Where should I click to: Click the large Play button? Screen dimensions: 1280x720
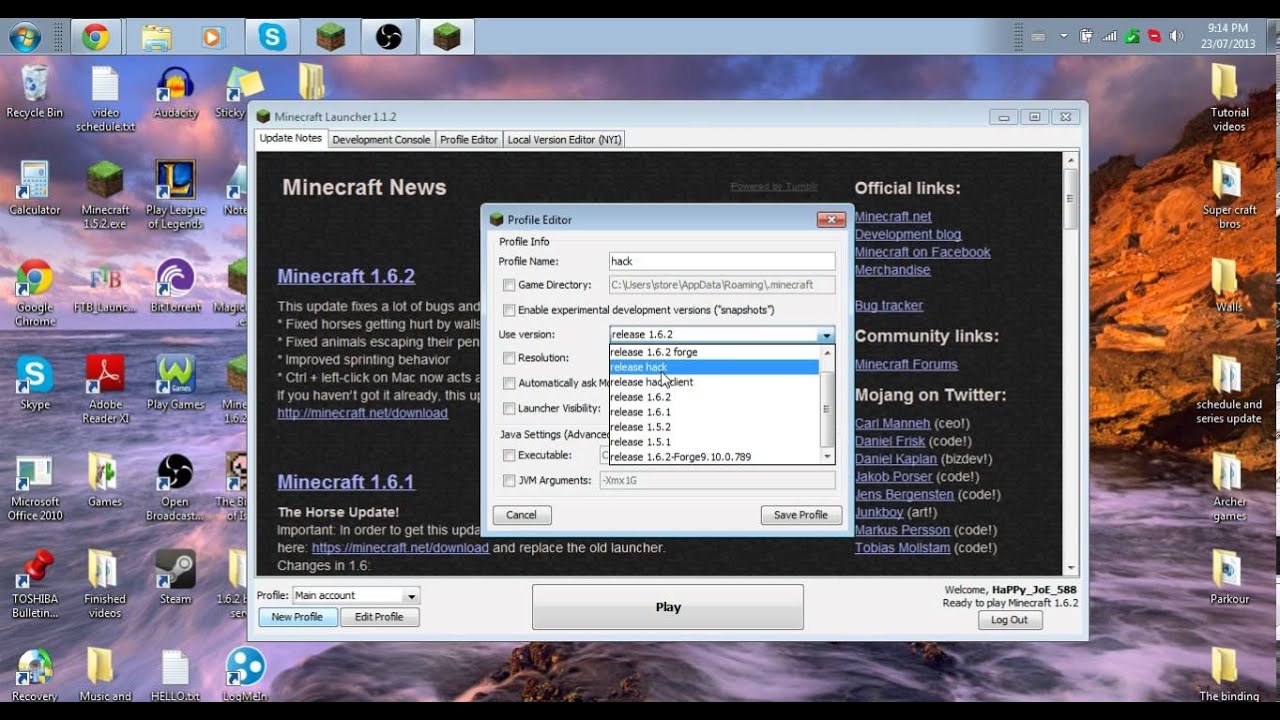[667, 607]
